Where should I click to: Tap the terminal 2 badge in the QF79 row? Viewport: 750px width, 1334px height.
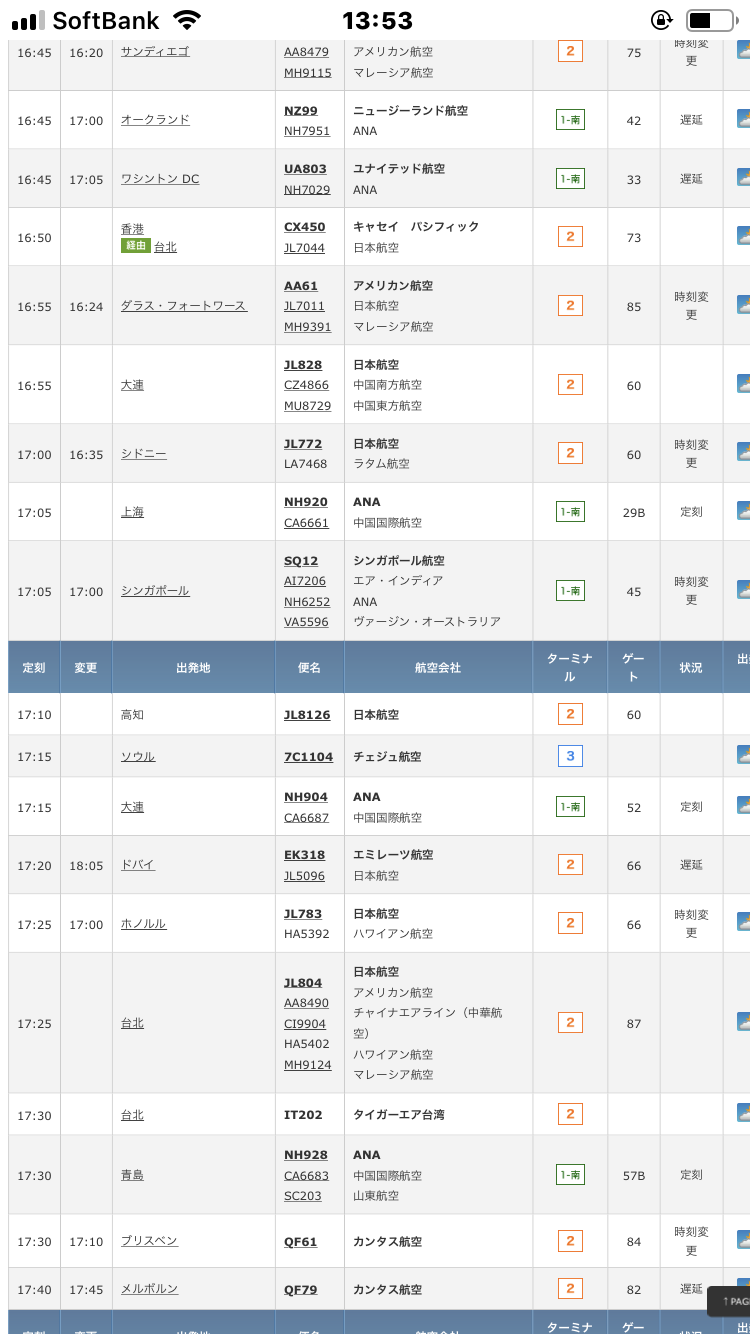570,1289
